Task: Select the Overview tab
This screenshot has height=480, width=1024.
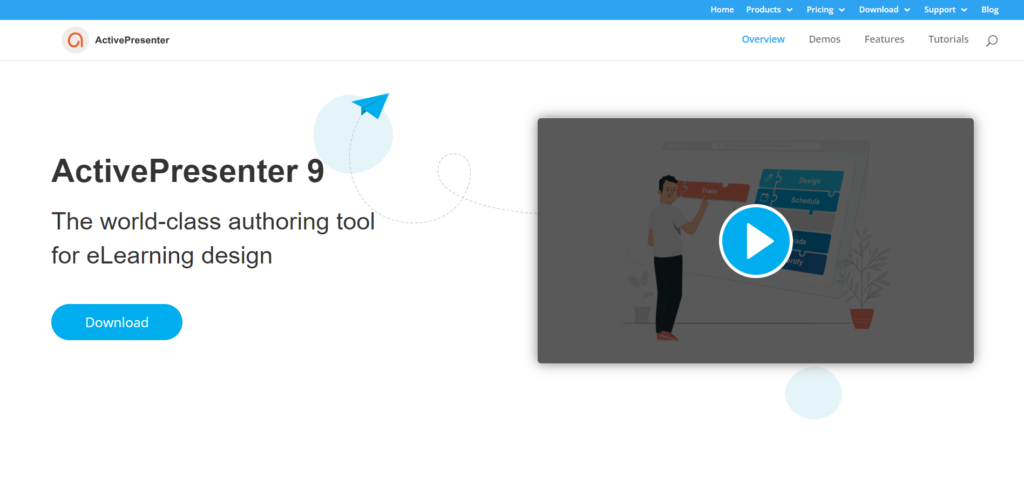Action: (x=763, y=39)
